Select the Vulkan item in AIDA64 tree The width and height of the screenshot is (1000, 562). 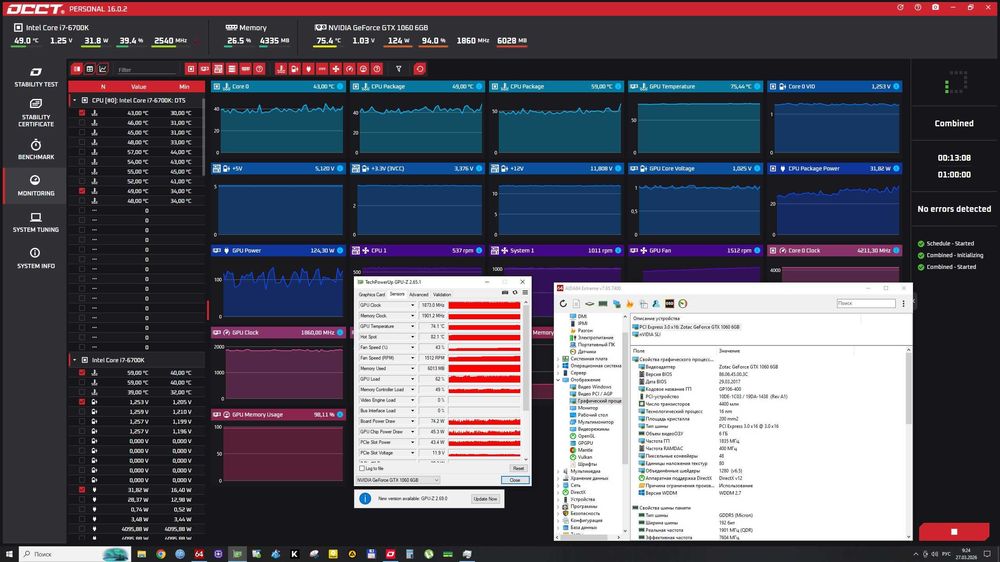[585, 457]
